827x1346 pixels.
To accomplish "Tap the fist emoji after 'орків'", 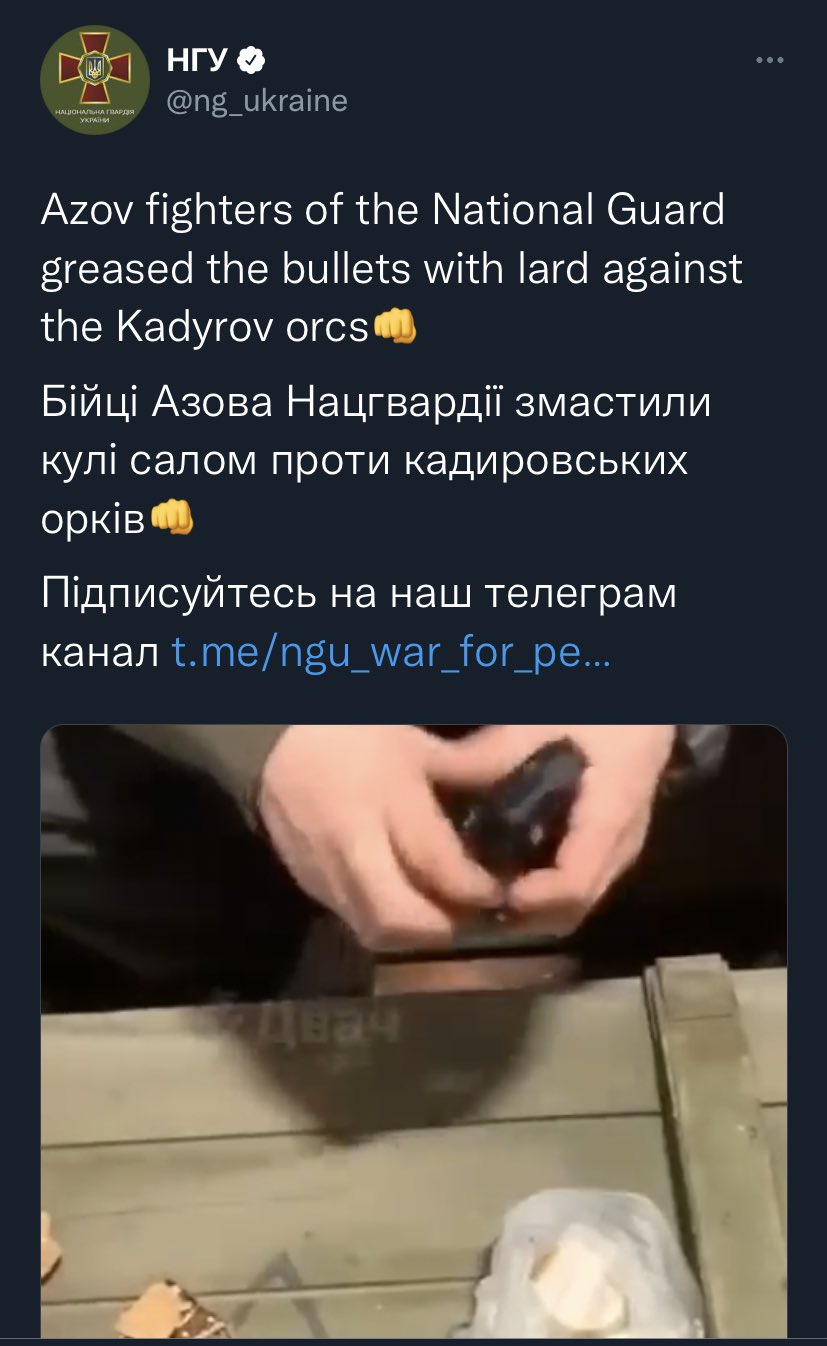I will (171, 517).
